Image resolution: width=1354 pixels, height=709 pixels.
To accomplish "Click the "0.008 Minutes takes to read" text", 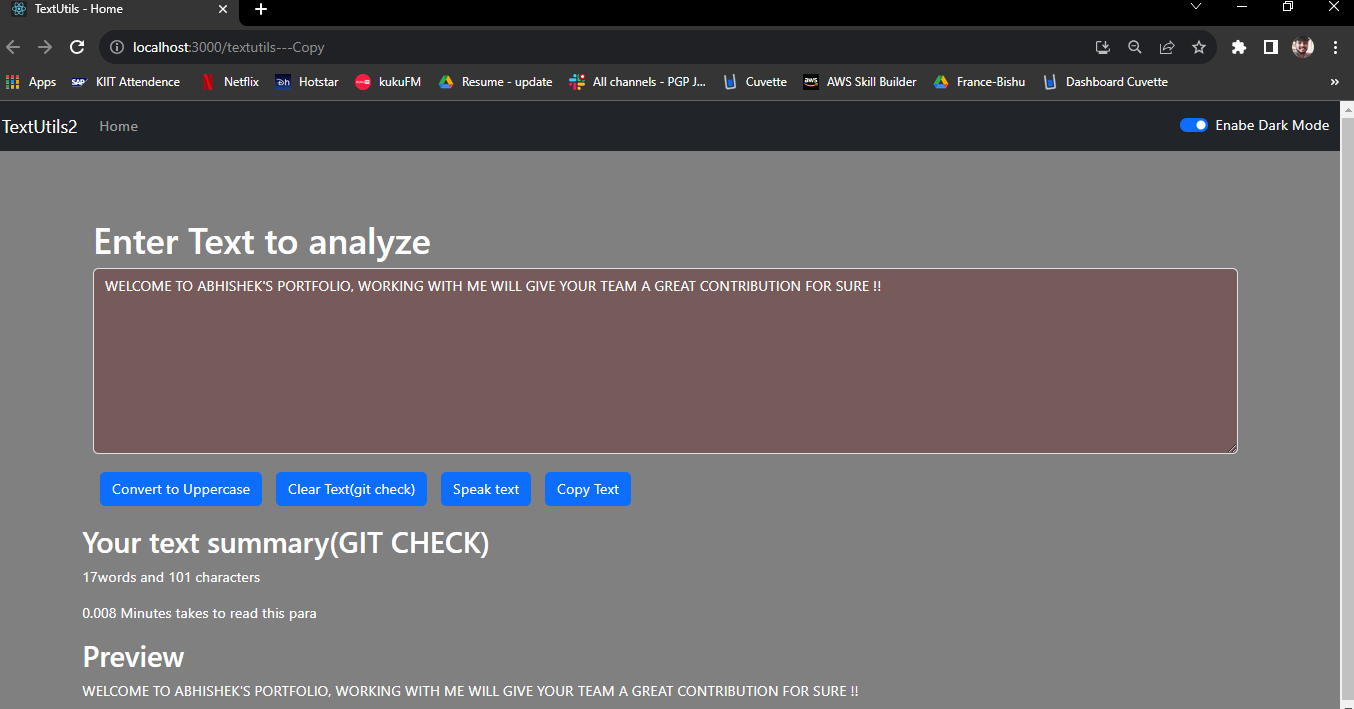I will click(199, 613).
